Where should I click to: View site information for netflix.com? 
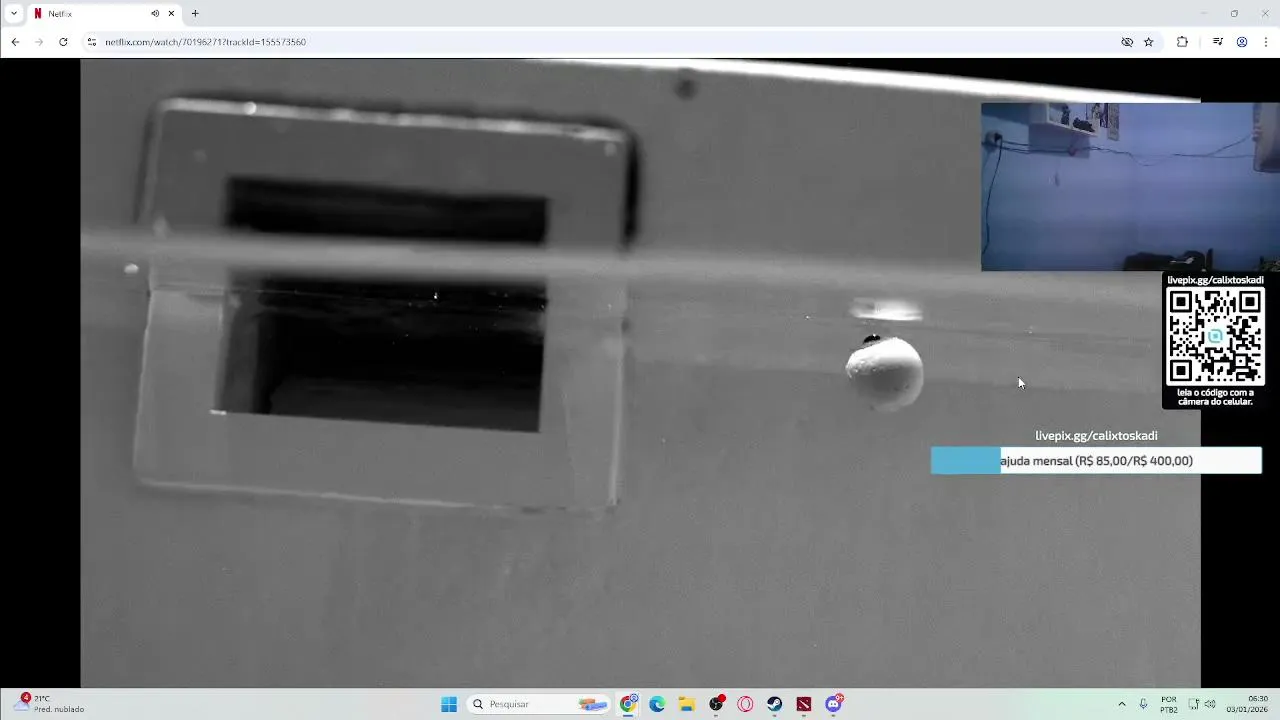92,42
